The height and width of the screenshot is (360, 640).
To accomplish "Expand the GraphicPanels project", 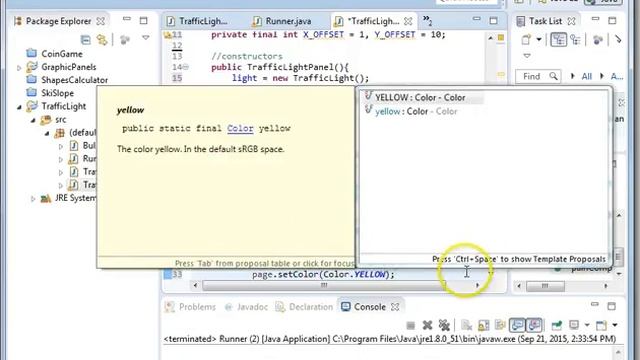I will tap(19, 68).
